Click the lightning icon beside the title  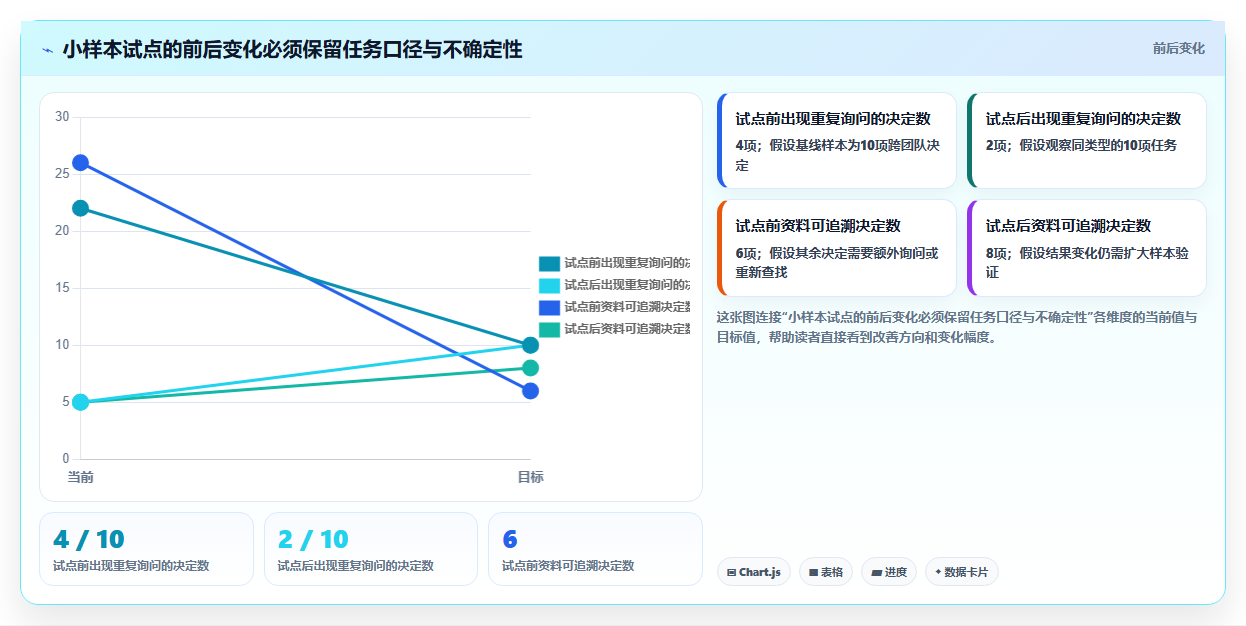pyautogui.click(x=47, y=50)
